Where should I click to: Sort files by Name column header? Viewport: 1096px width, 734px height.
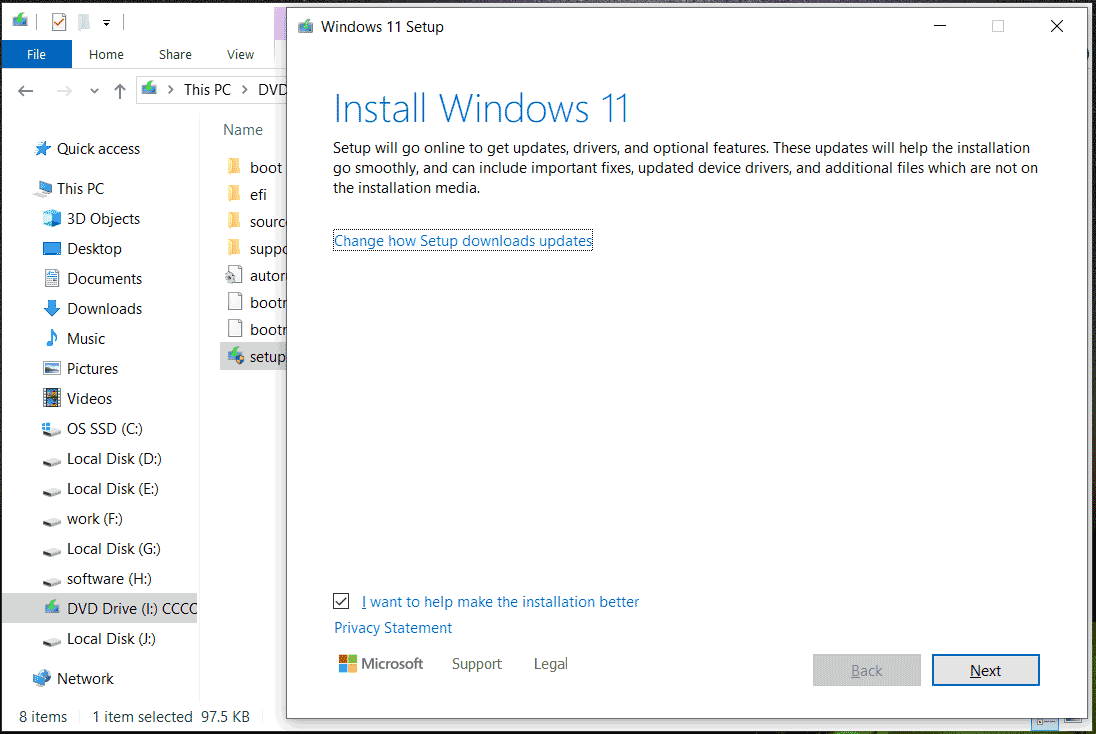coord(243,129)
